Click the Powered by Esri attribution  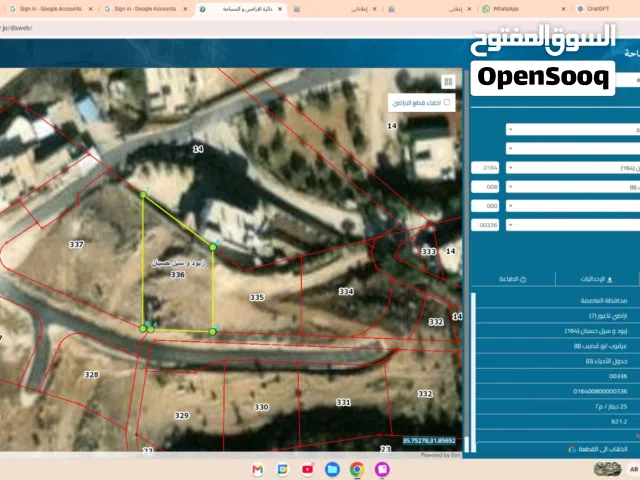[x=440, y=455]
